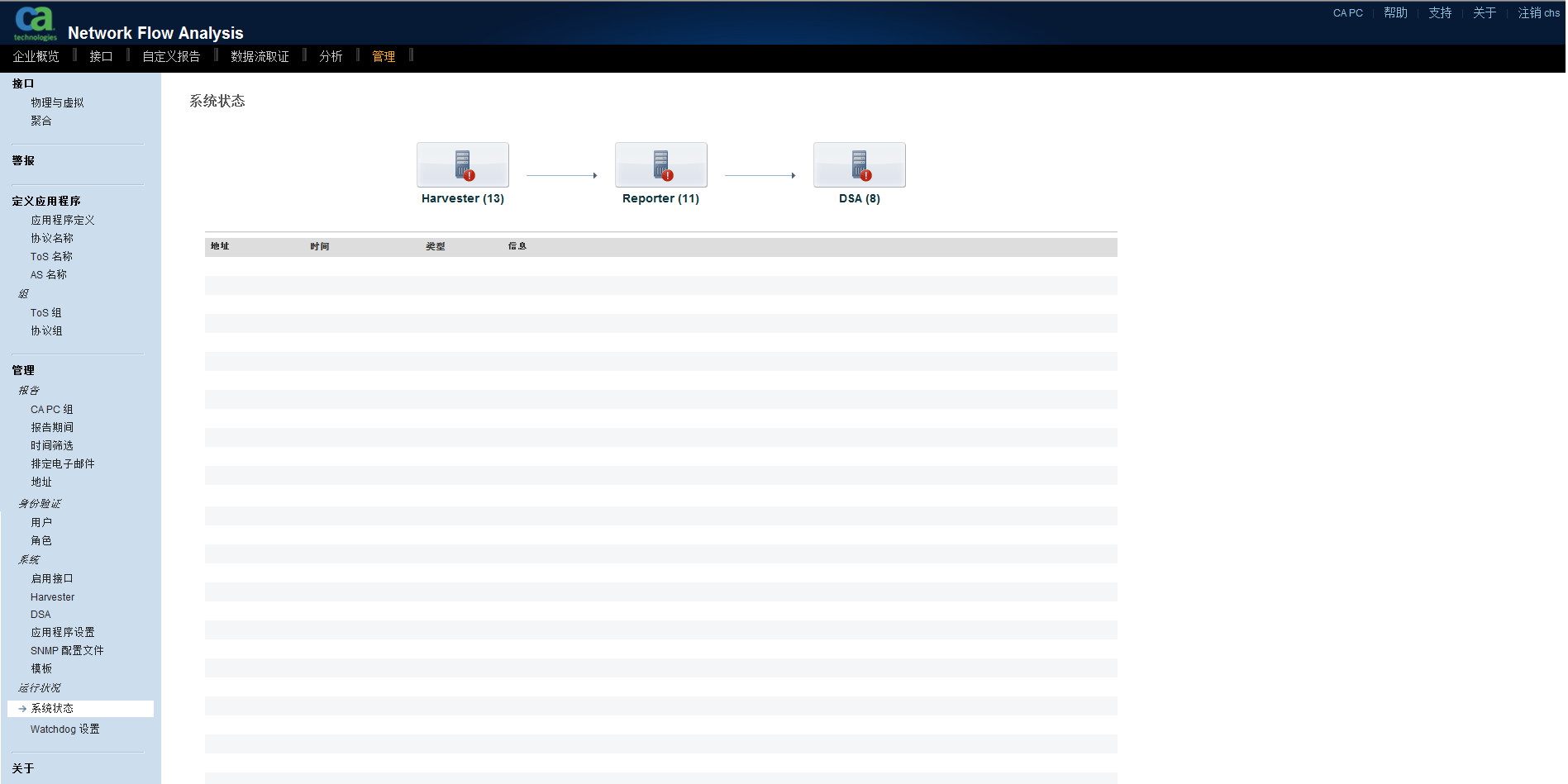The width and height of the screenshot is (1568, 784).
Task: Open the 警报 sidebar section
Action: [x=23, y=160]
